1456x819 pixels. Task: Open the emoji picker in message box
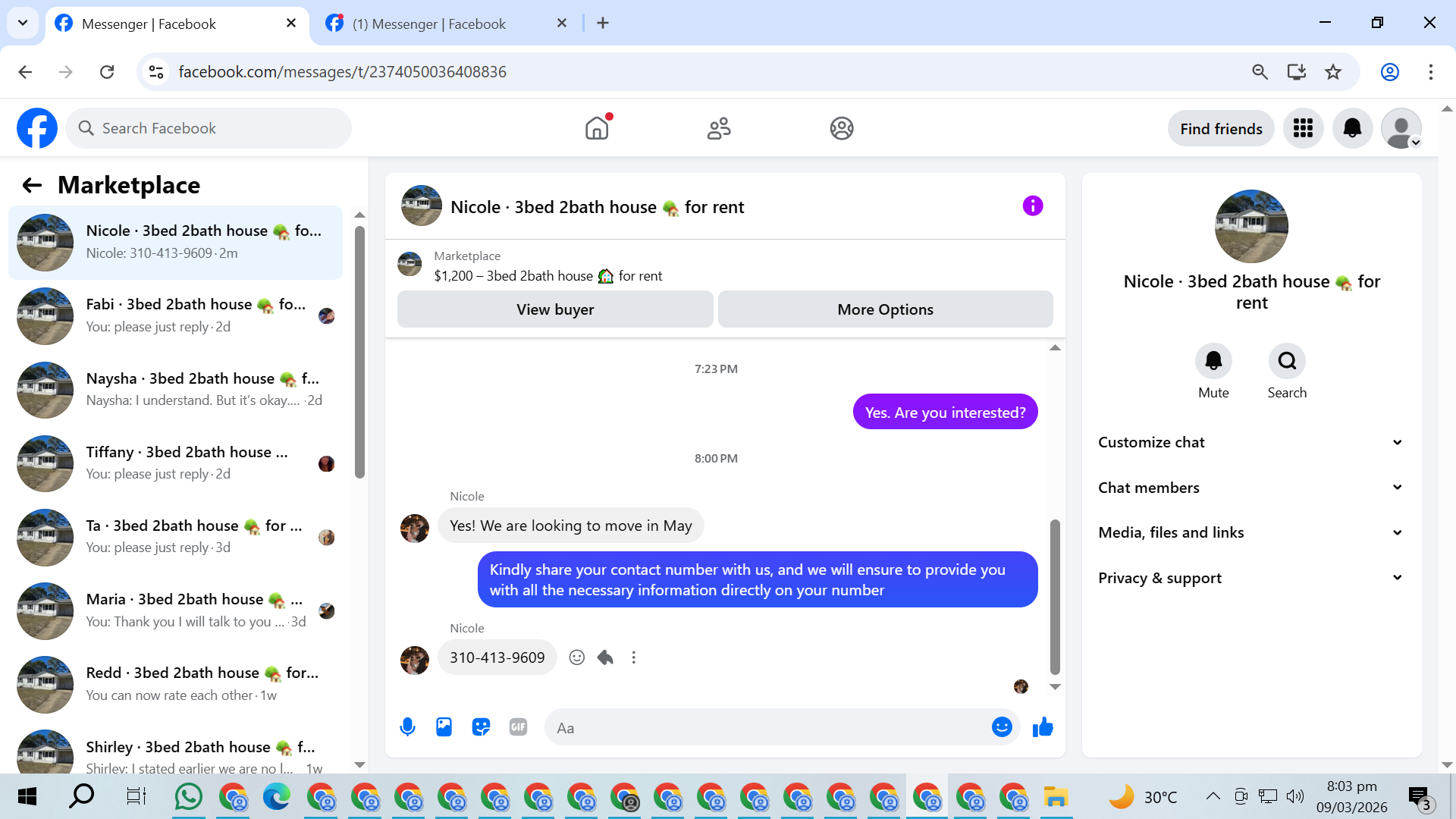point(1002,727)
